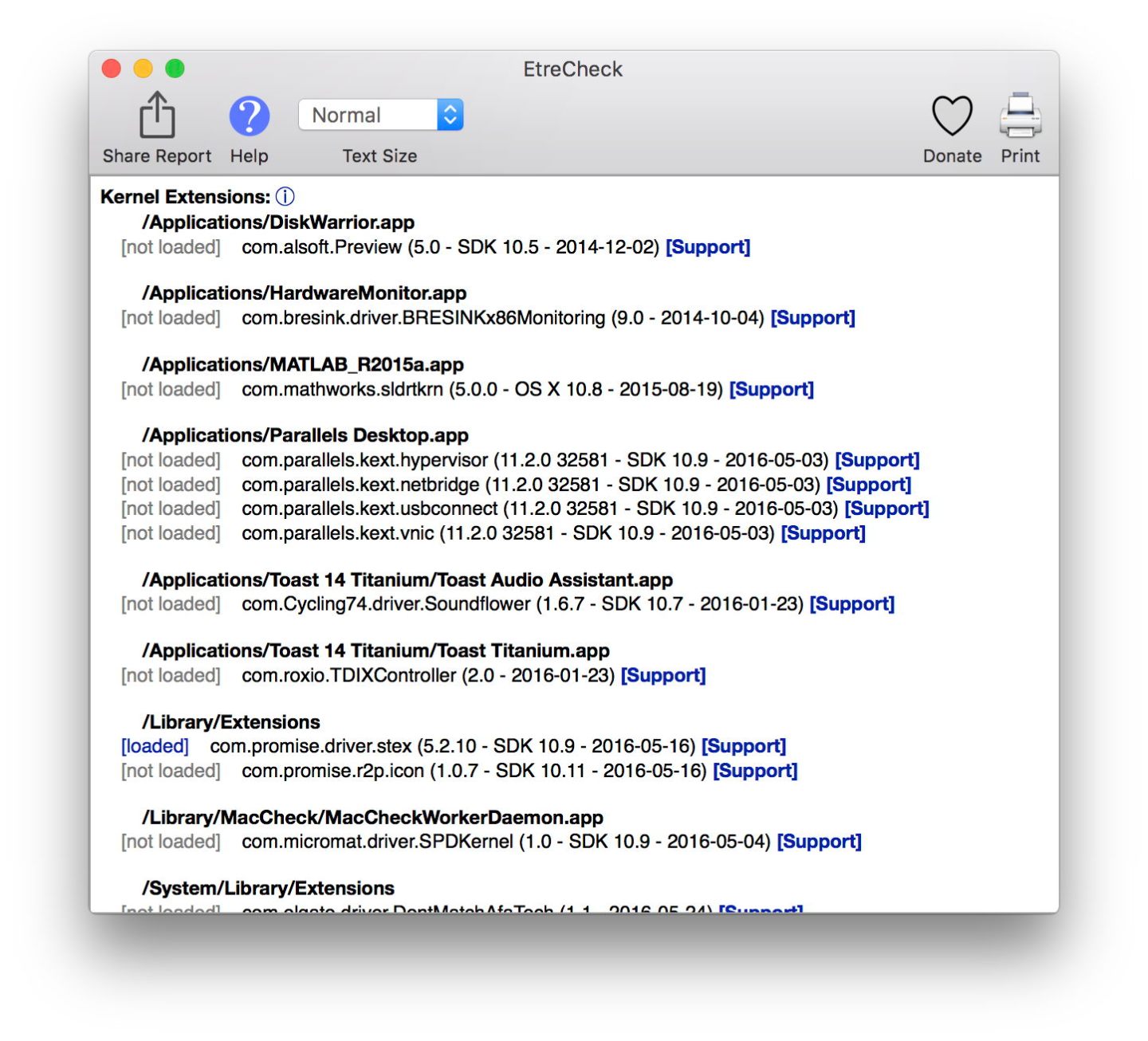The height and width of the screenshot is (1041, 1148).
Task: Open the Support link for parallels.kext.hypervisor
Action: coord(877,461)
